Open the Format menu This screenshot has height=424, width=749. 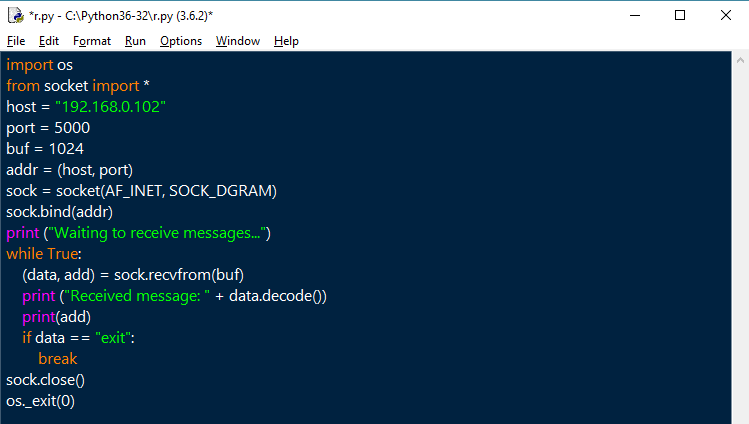pos(92,41)
